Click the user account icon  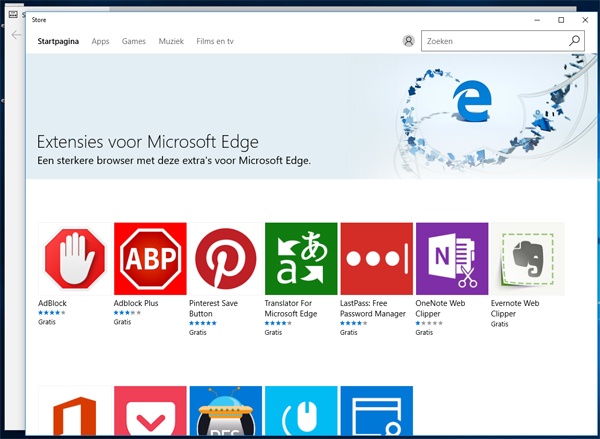(409, 41)
